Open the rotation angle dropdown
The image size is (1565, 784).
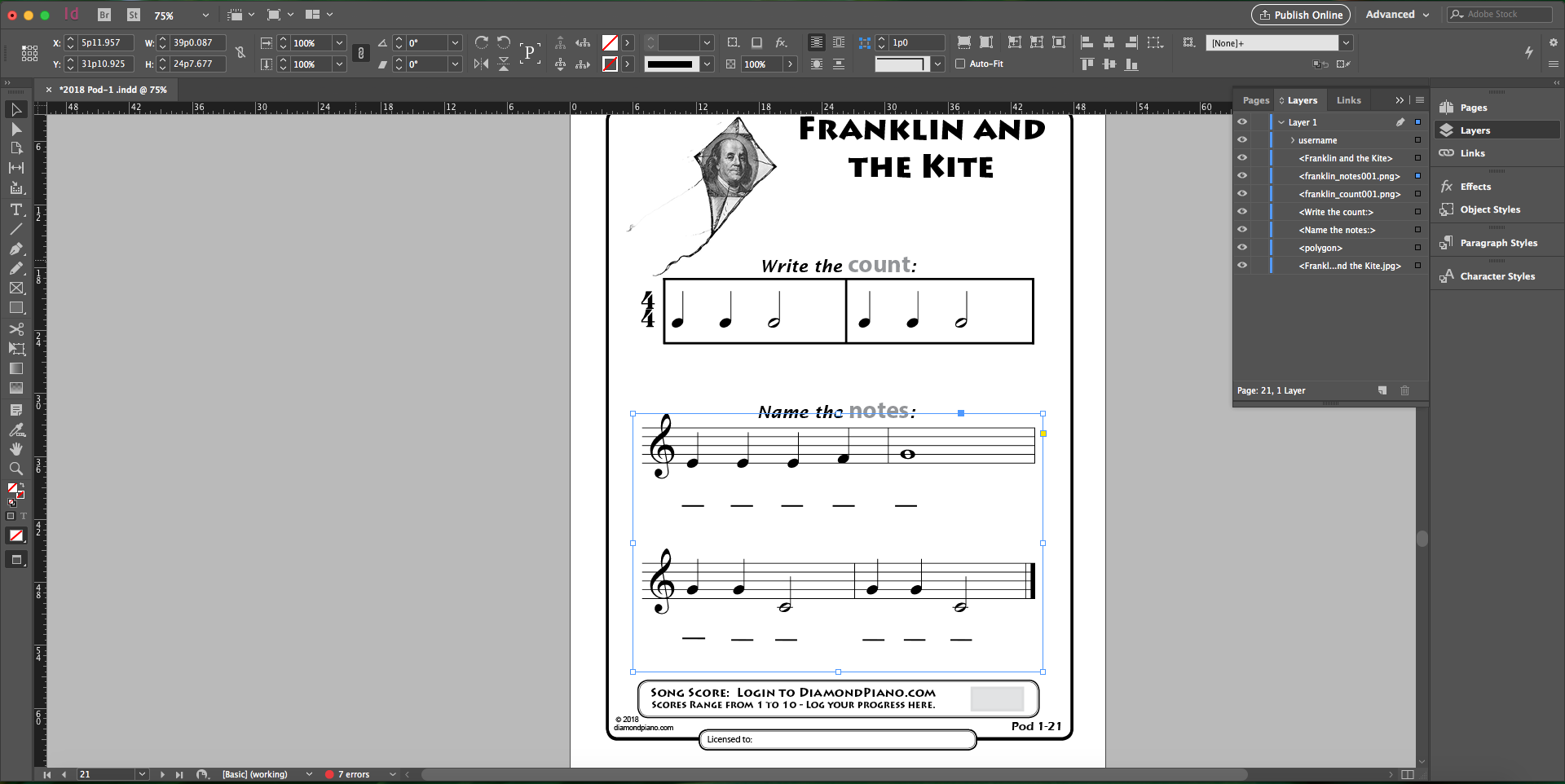pyautogui.click(x=456, y=42)
